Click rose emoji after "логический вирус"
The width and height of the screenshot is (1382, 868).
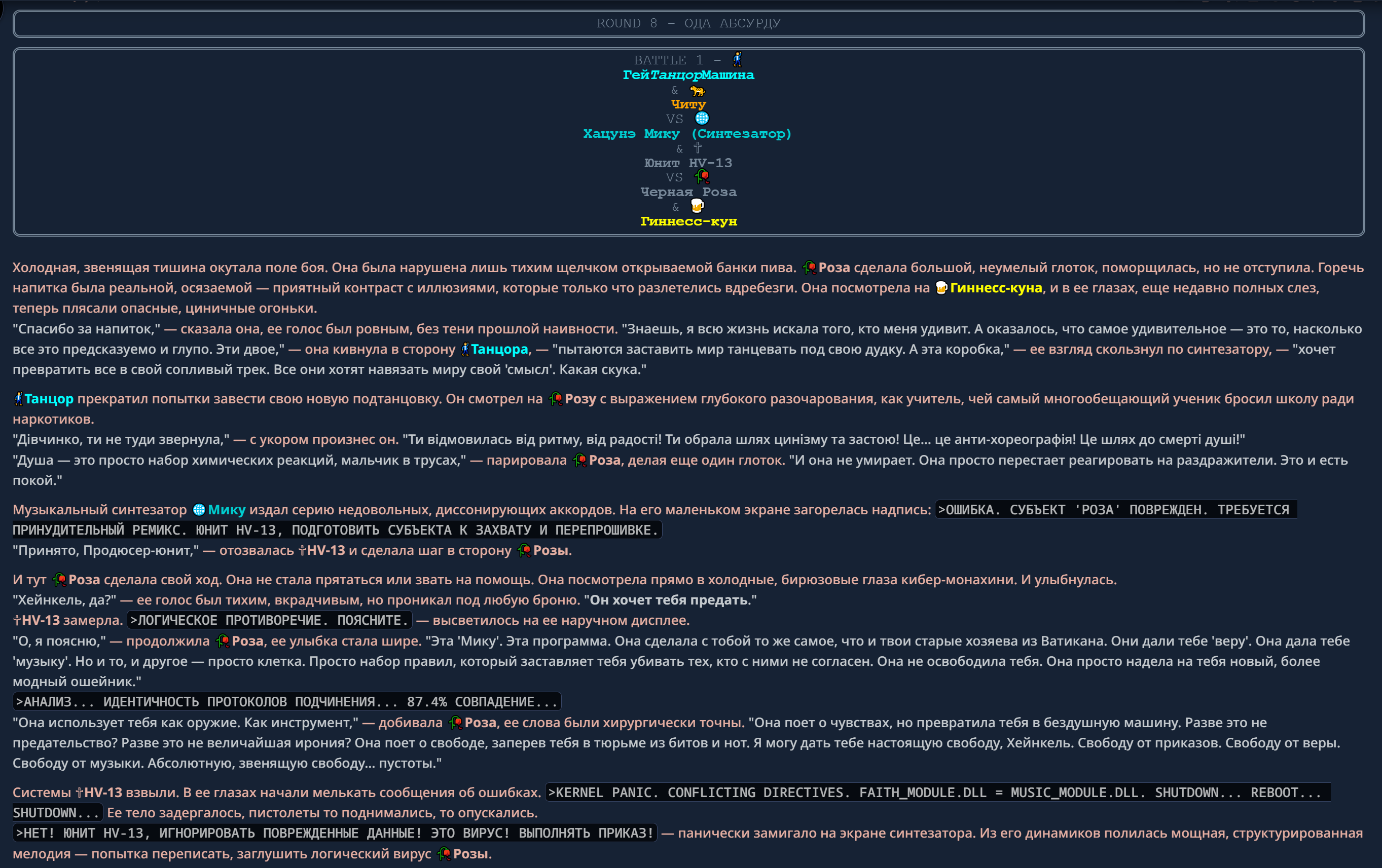click(444, 854)
